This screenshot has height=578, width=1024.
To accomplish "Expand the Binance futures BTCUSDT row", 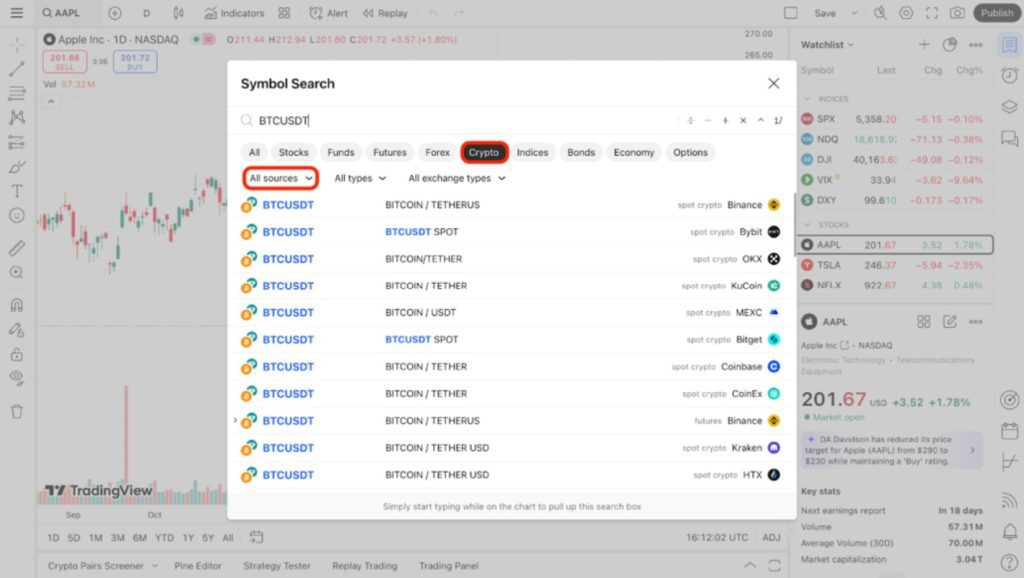I will [x=235, y=421].
